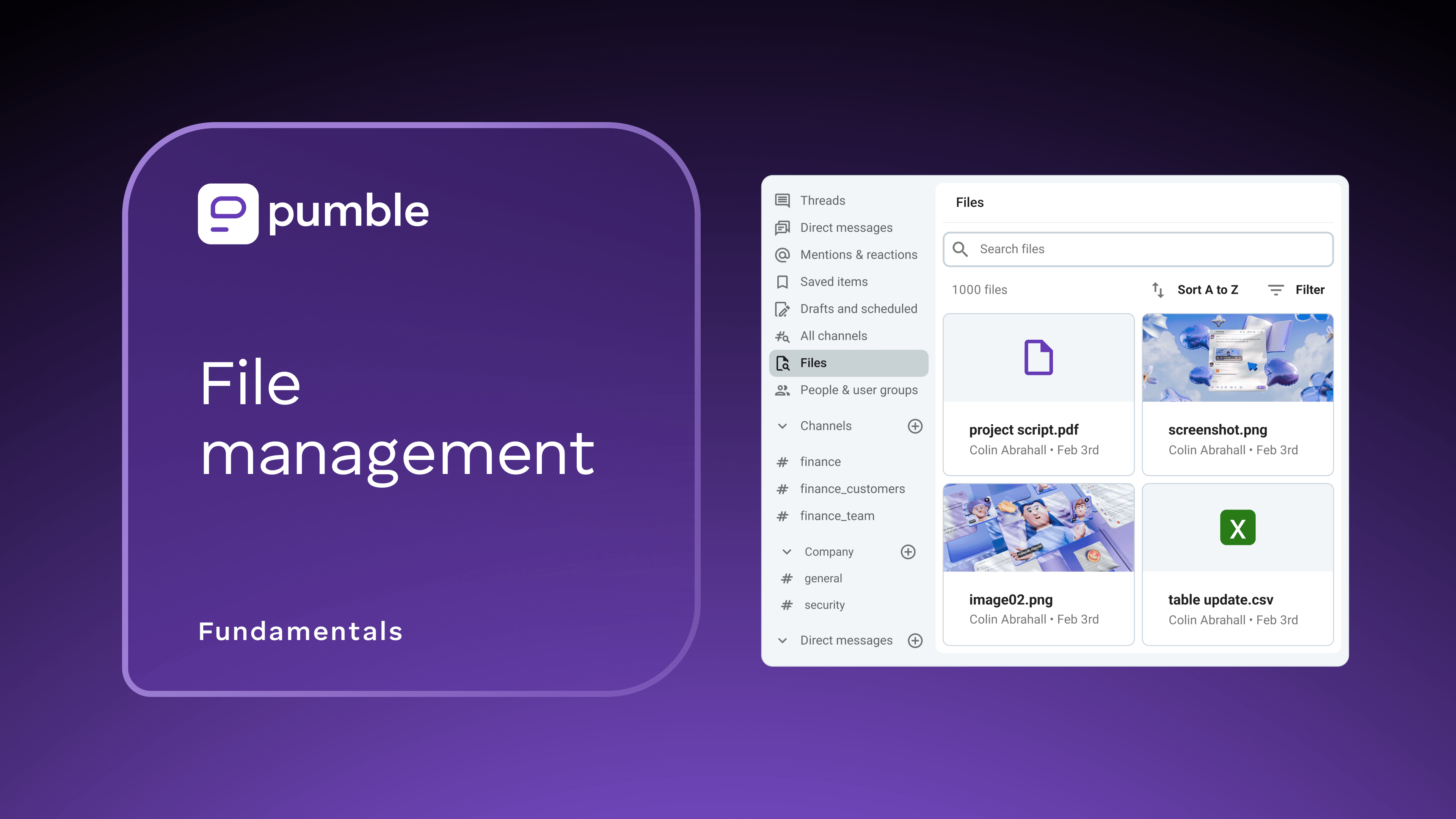Collapse the Channels section

pyautogui.click(x=782, y=425)
